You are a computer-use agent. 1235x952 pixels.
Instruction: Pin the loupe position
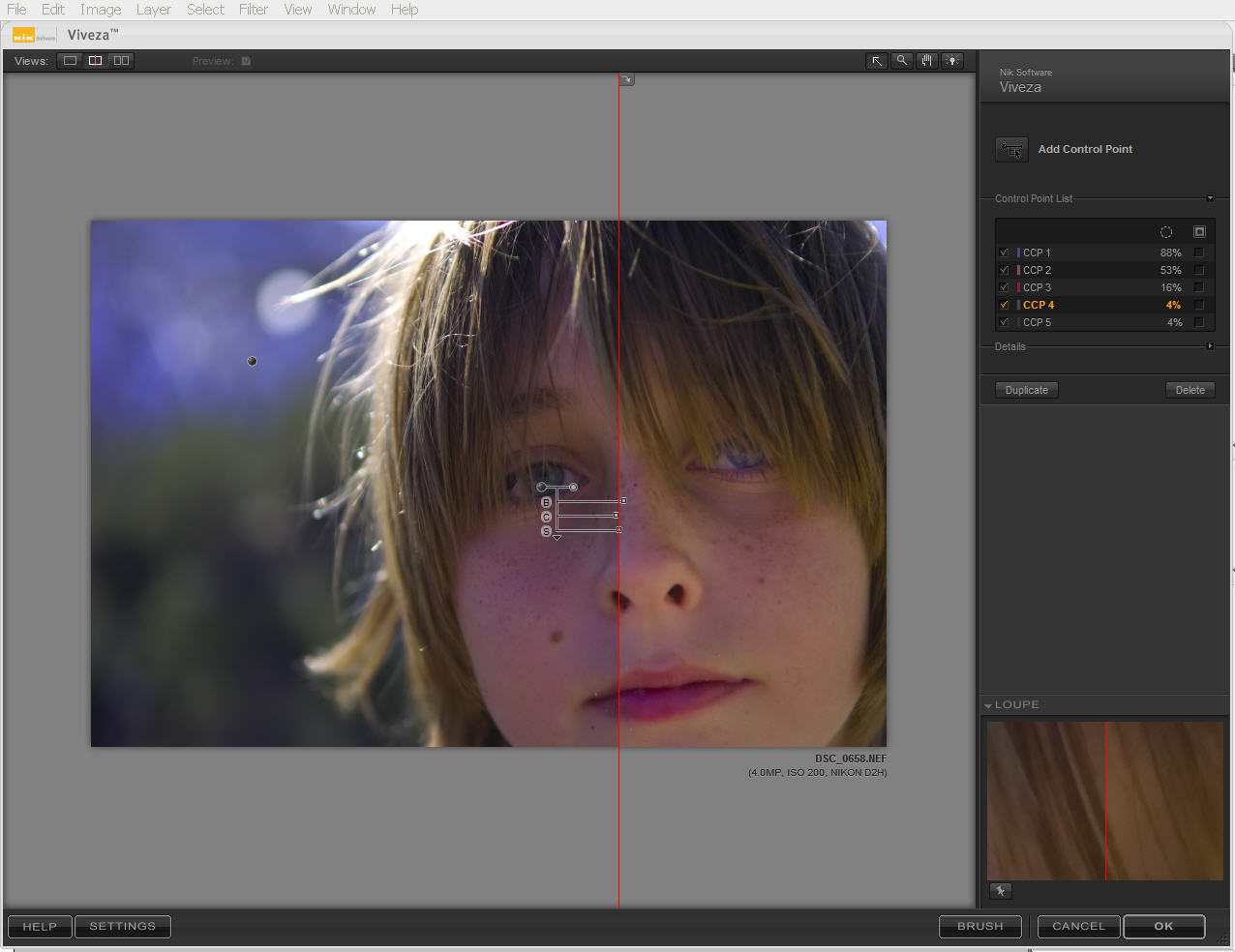(x=1001, y=891)
